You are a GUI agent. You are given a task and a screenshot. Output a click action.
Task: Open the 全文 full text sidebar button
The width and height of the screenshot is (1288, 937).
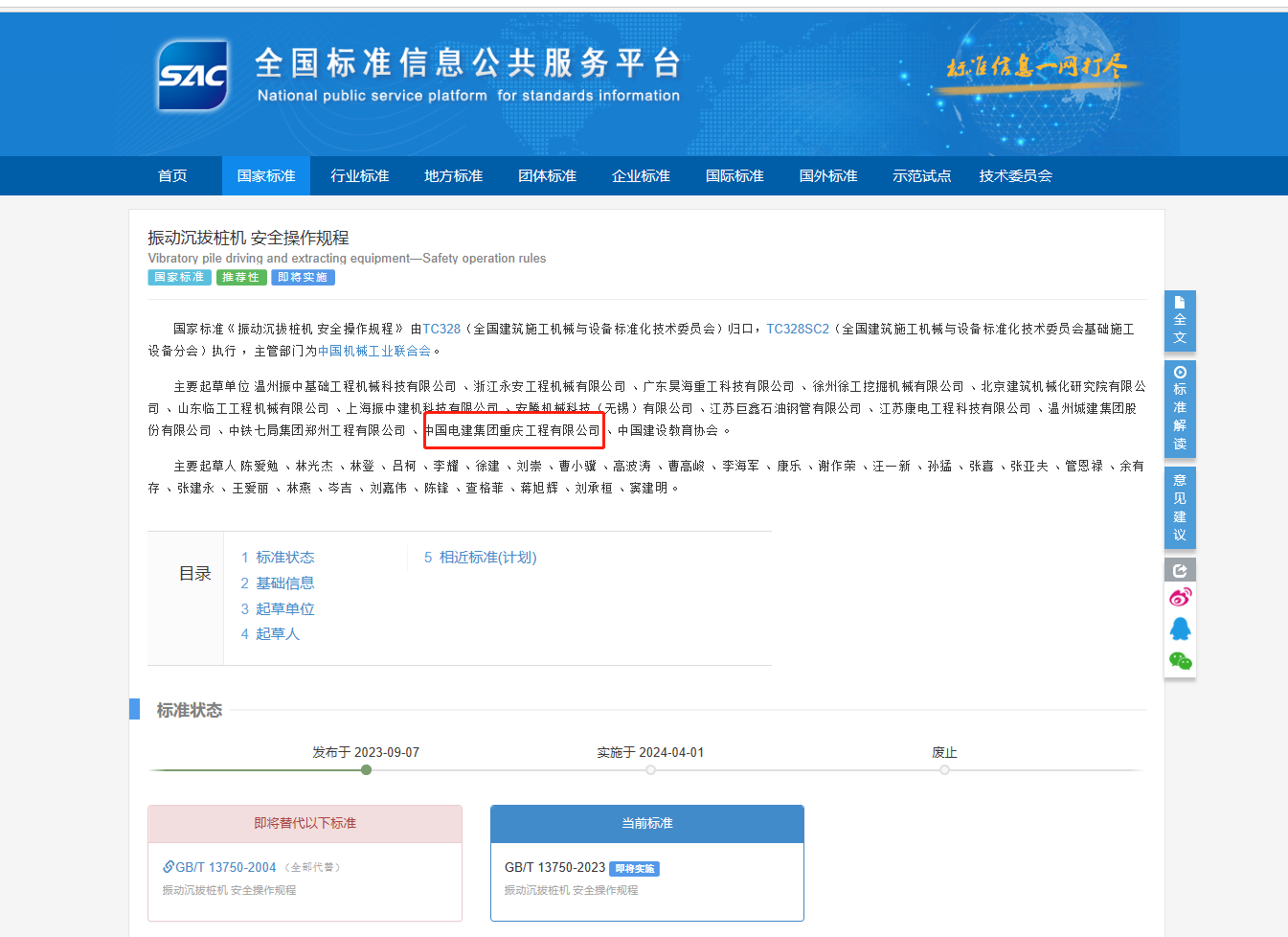pos(1180,321)
